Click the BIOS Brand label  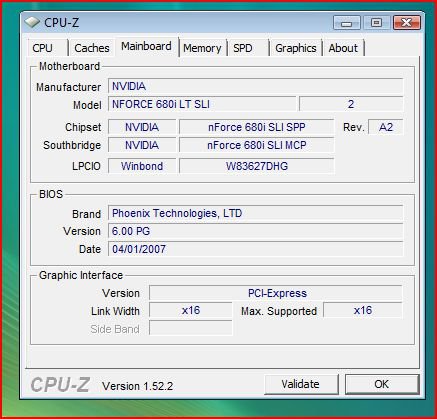86,214
